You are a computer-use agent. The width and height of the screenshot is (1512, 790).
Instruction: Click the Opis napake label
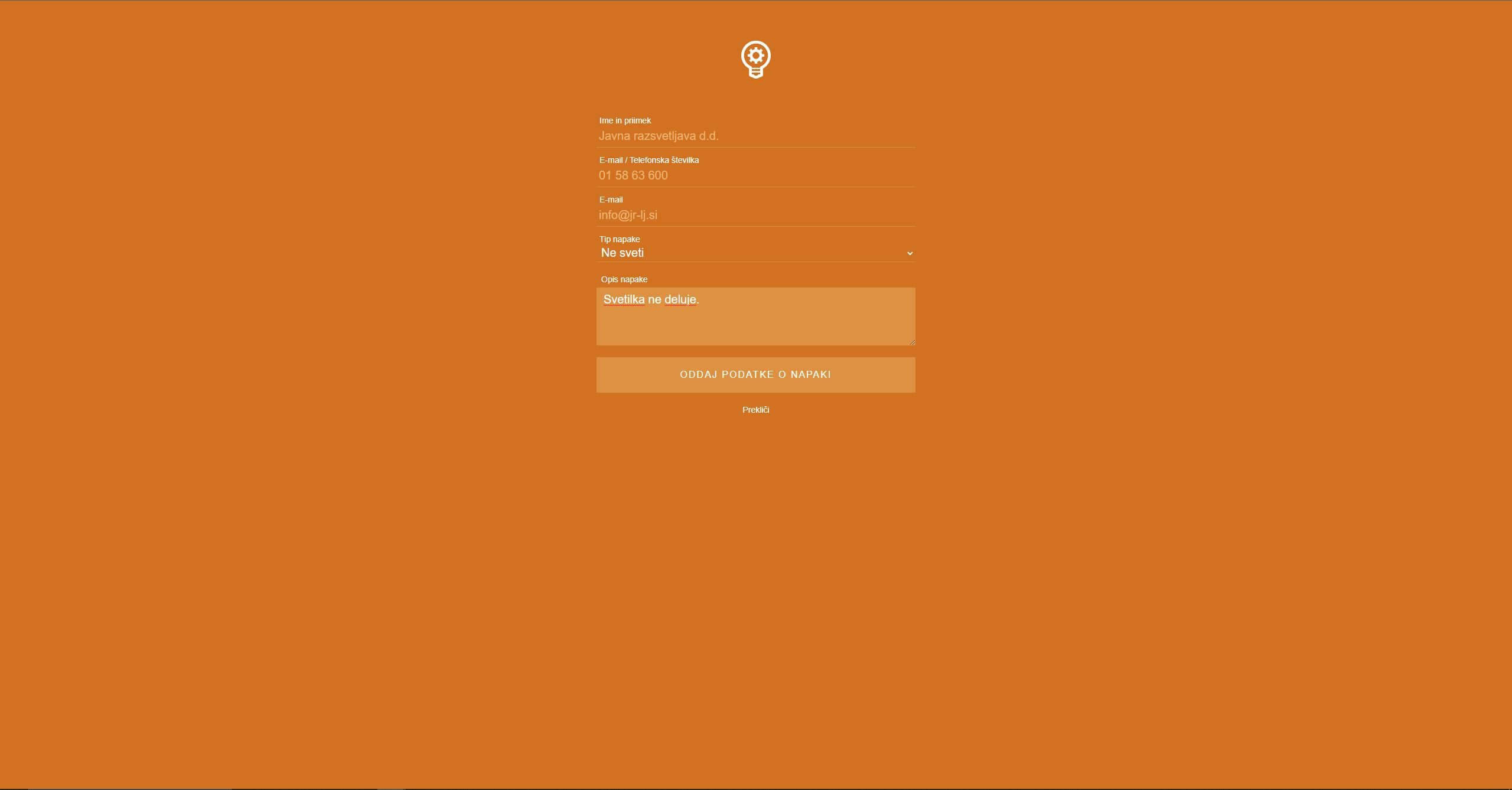tap(624, 279)
